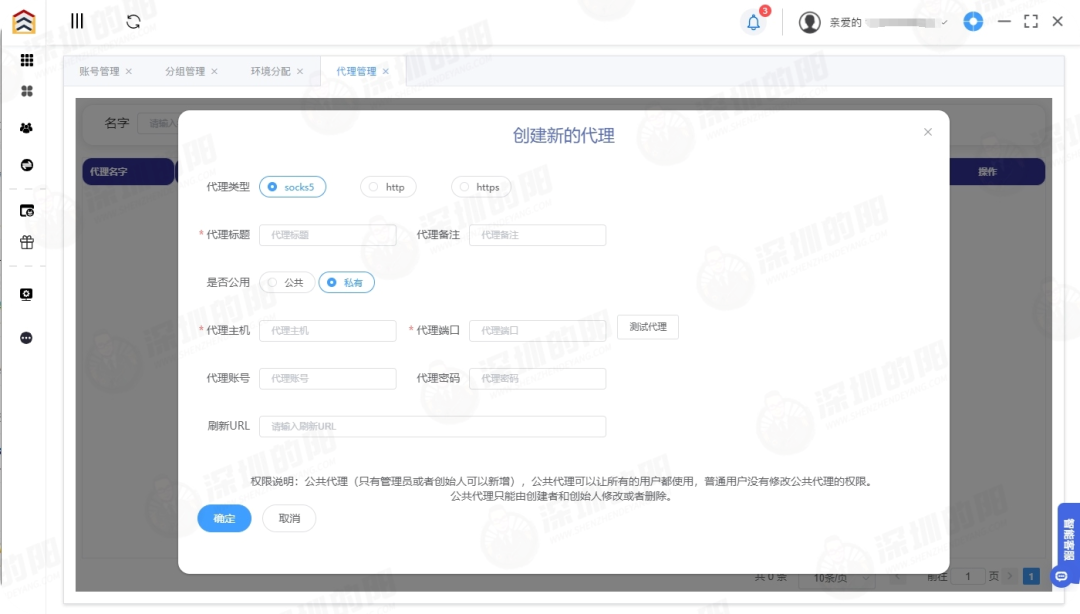Open the apps grid icon in sidebar

pyautogui.click(x=27, y=60)
